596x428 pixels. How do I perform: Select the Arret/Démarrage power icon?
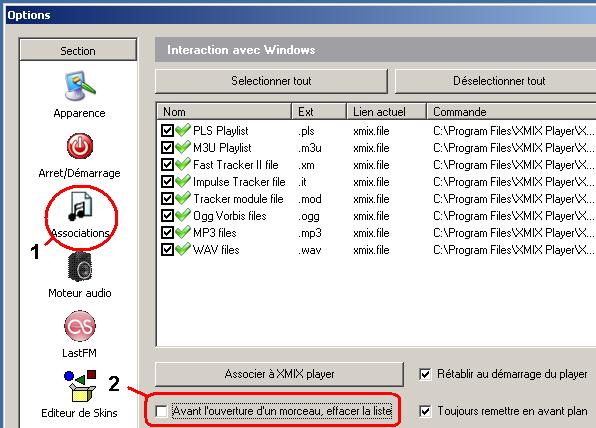pos(80,146)
